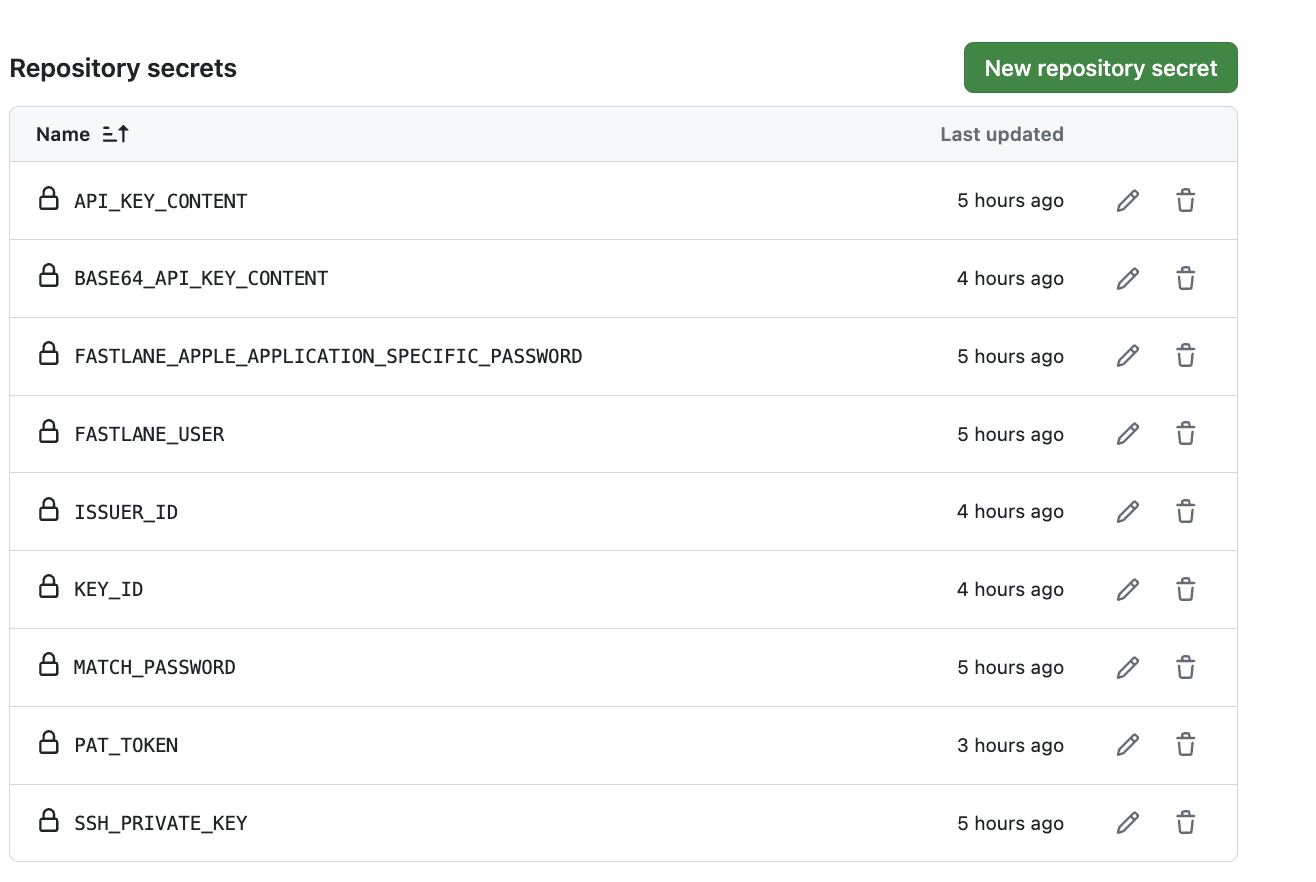
Task: Edit the MATCH_PASSWORD secret
Action: point(1128,667)
